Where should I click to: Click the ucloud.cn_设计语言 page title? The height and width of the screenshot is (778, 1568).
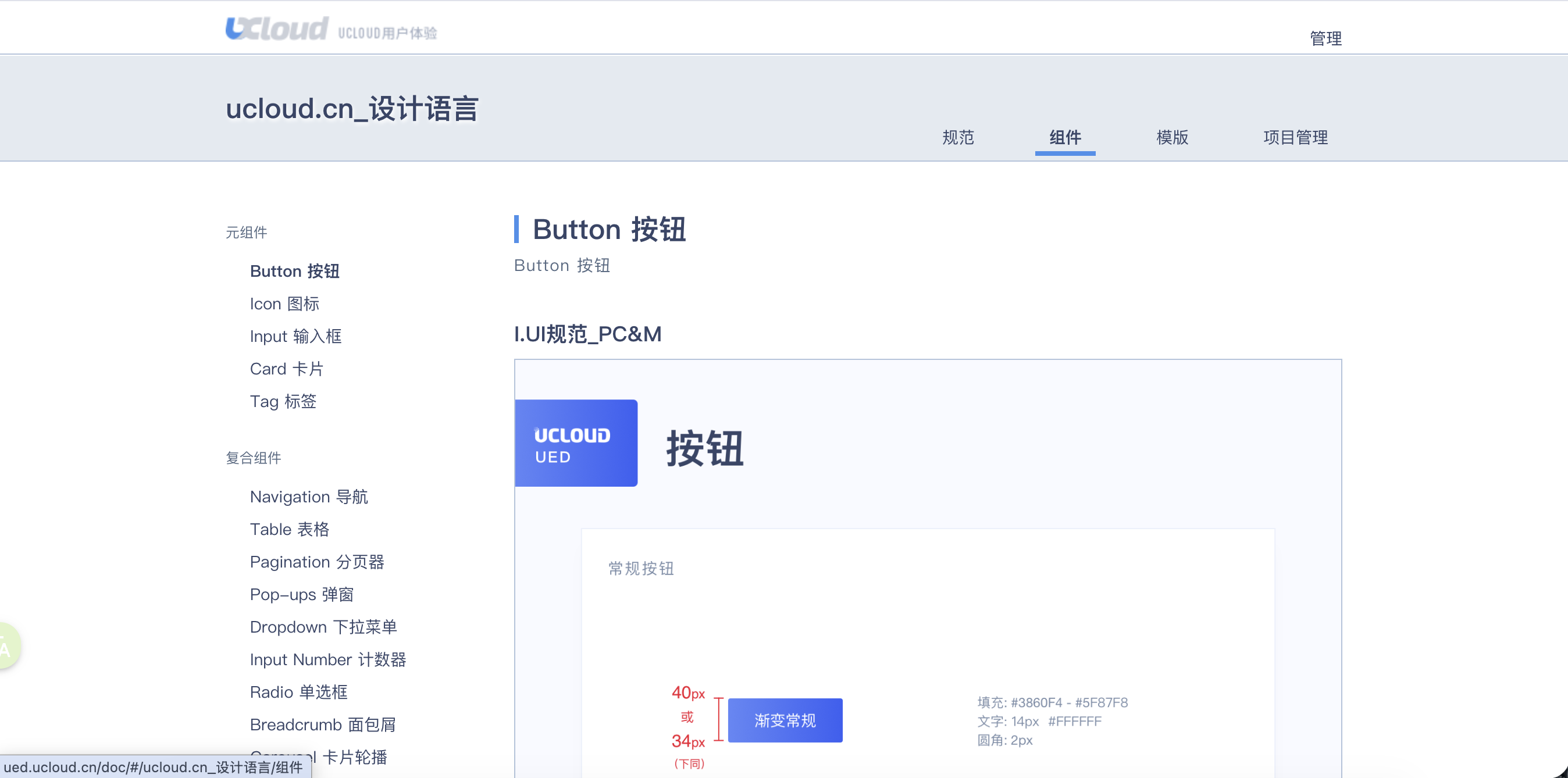[352, 109]
